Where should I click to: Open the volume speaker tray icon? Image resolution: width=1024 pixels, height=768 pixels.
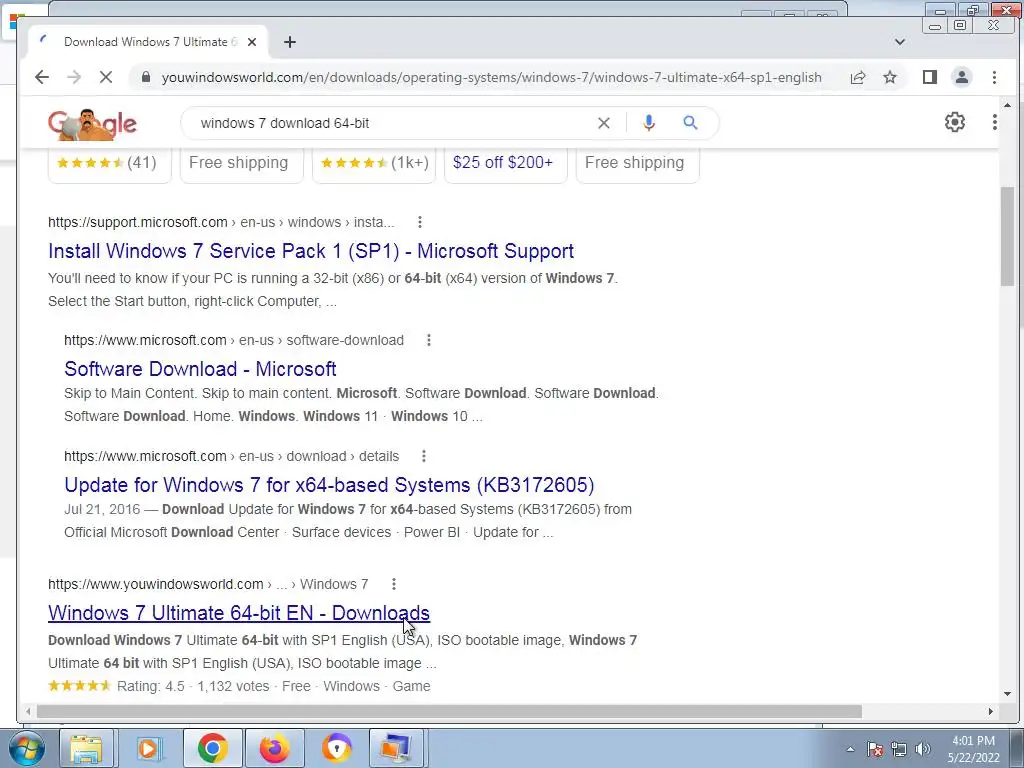[x=922, y=749]
